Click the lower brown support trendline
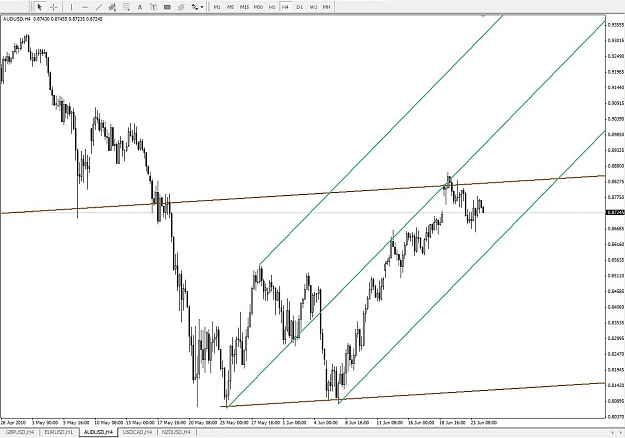This screenshot has height=438, width=625. click(413, 395)
